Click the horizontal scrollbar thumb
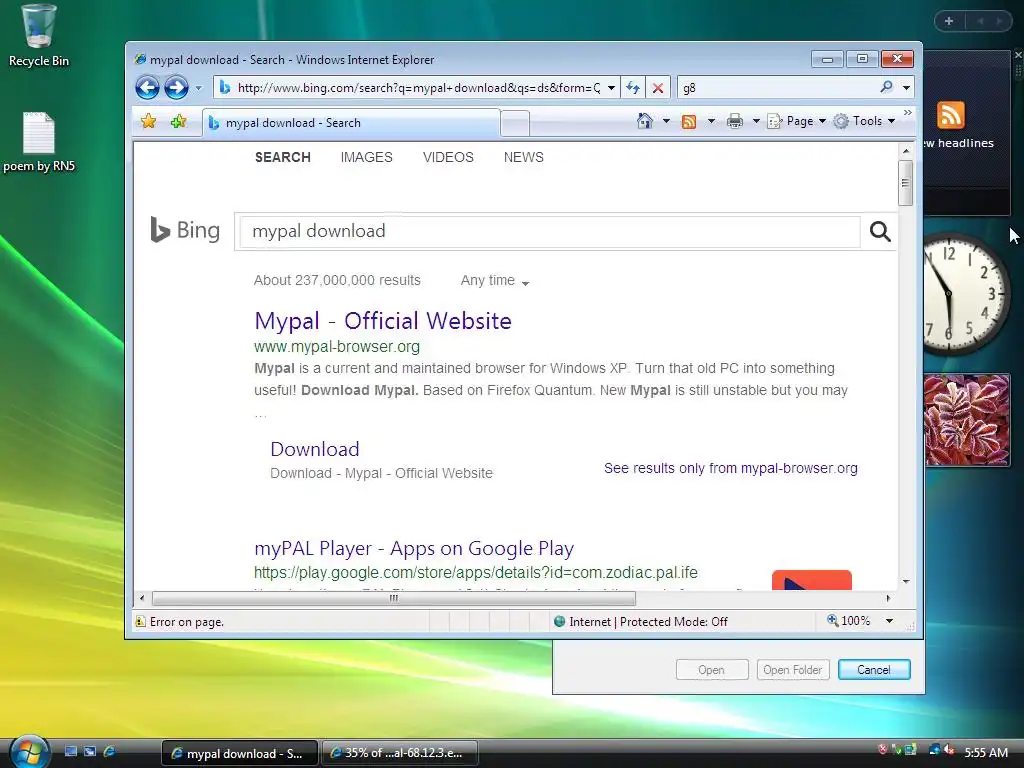Image resolution: width=1024 pixels, height=768 pixels. tap(394, 598)
